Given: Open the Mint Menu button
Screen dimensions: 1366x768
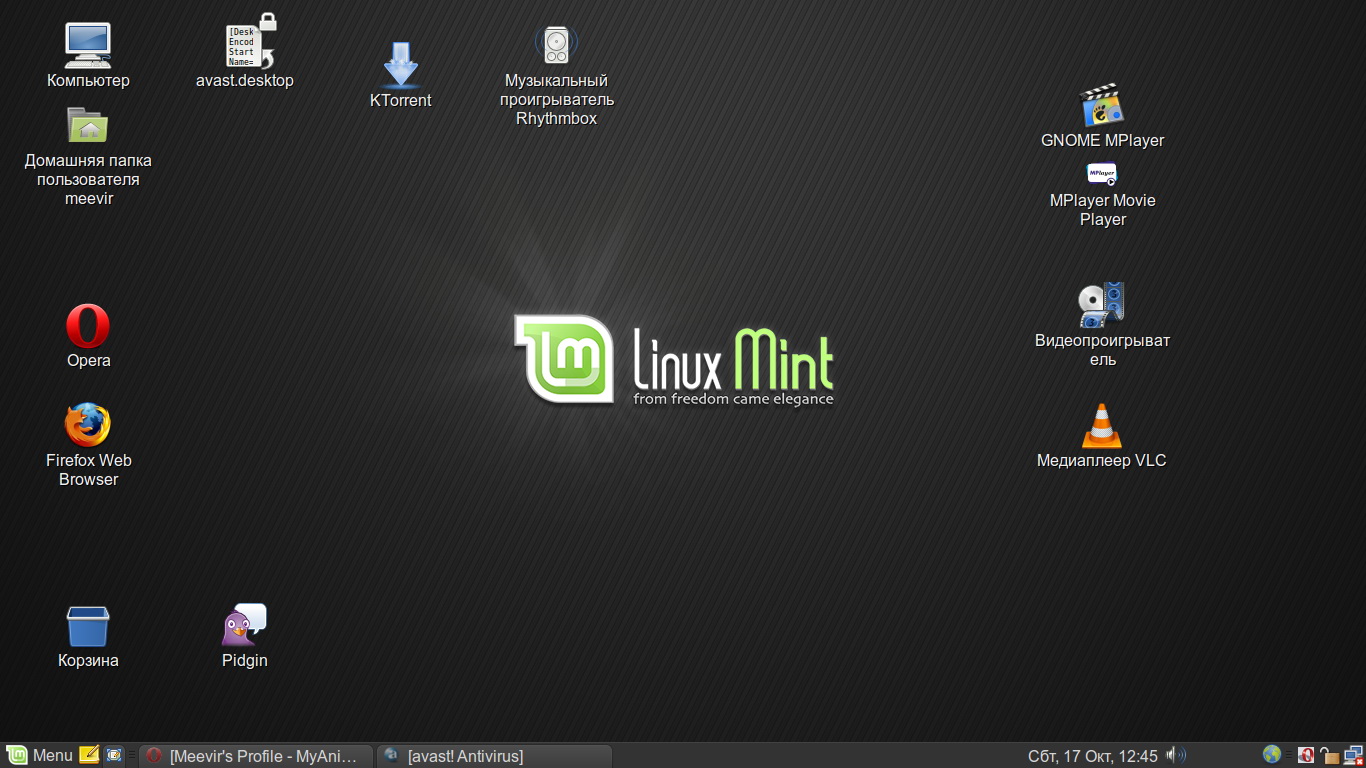Looking at the screenshot, I should pyautogui.click(x=40, y=756).
